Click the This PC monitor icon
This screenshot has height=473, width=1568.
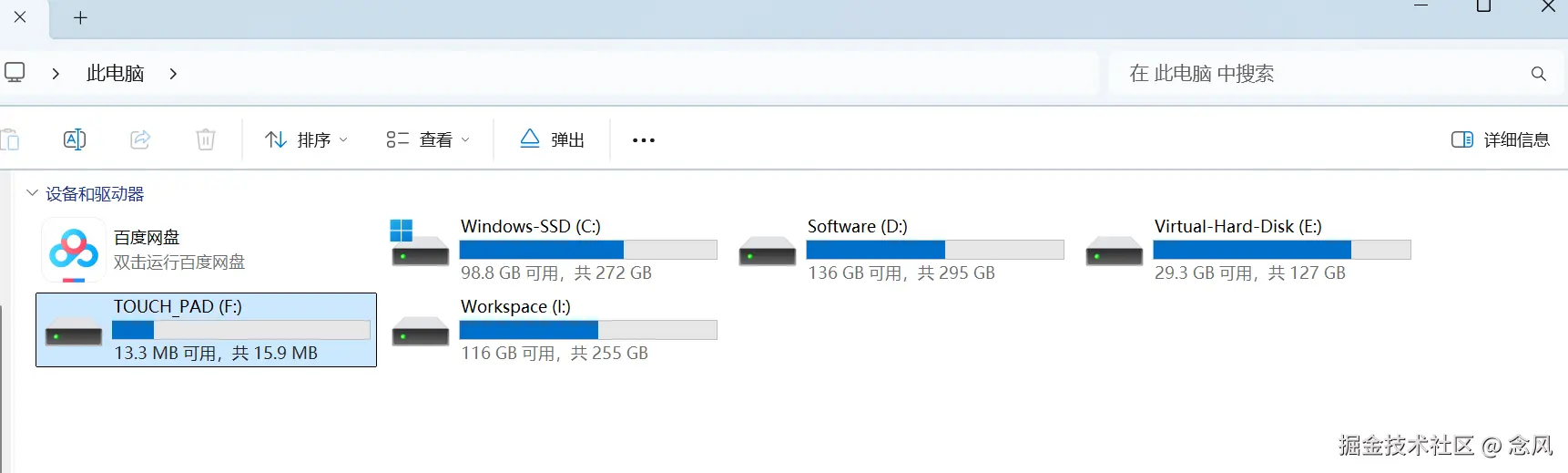pos(15,72)
